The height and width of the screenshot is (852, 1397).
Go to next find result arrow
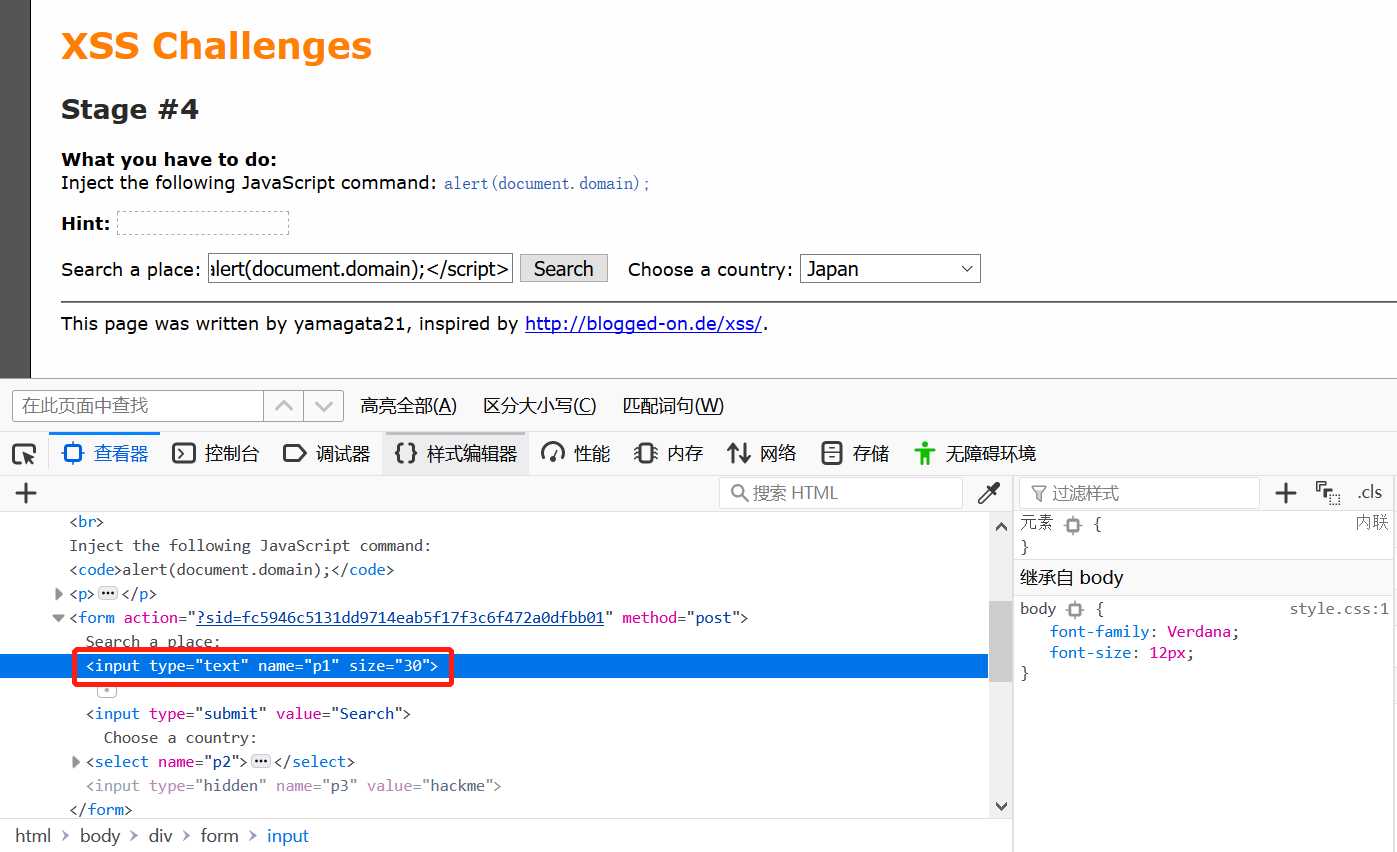point(323,405)
